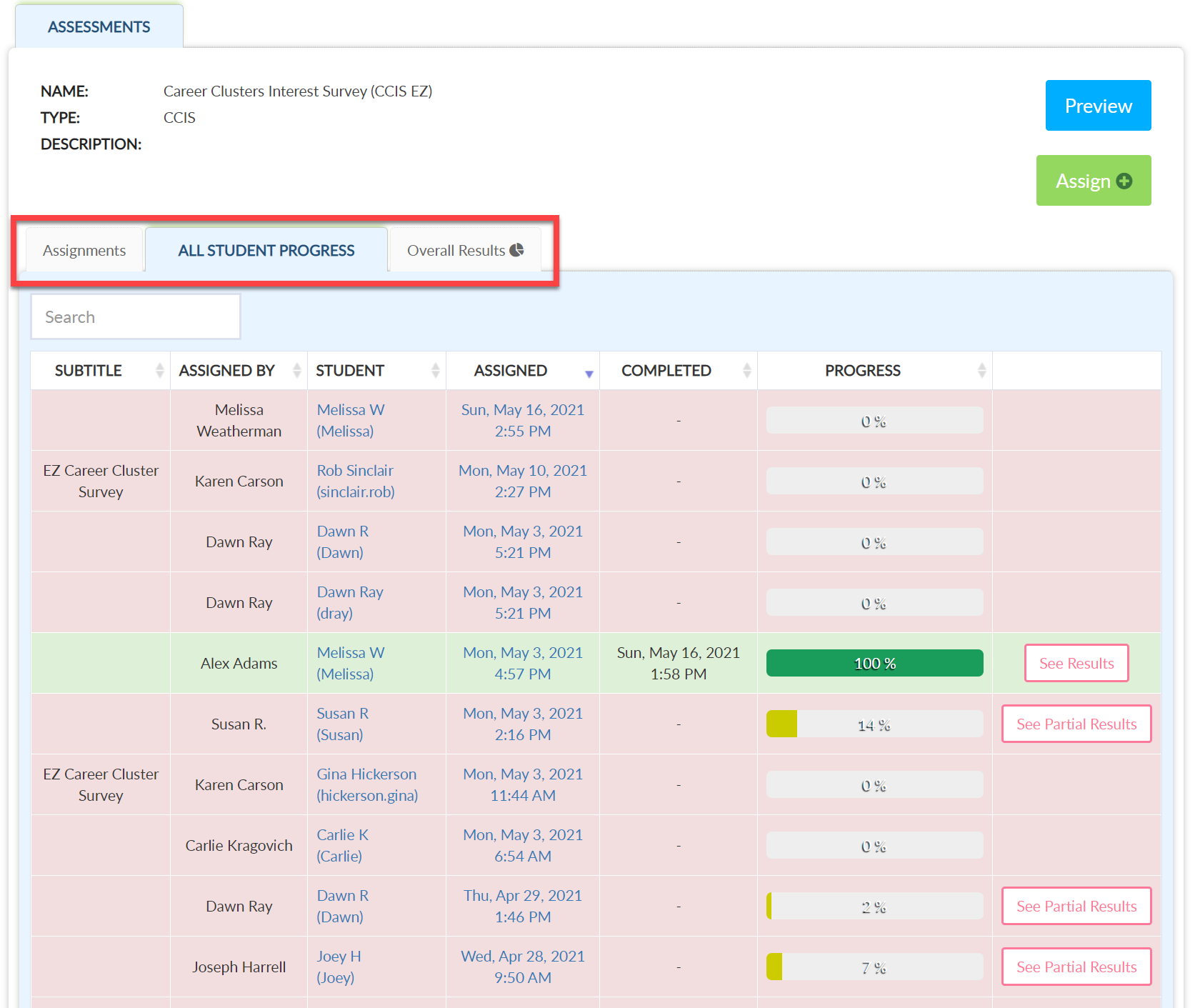See Partial Results for Joey H
The width and height of the screenshot is (1195, 1008).
coord(1076,967)
